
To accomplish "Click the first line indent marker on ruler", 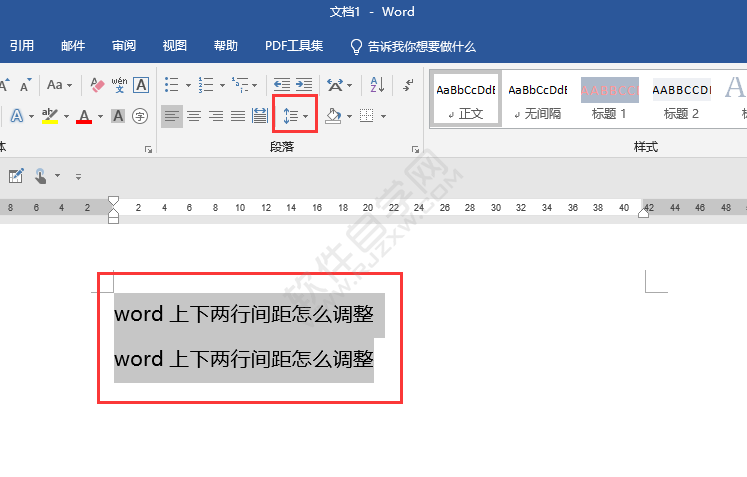I will click(113, 201).
